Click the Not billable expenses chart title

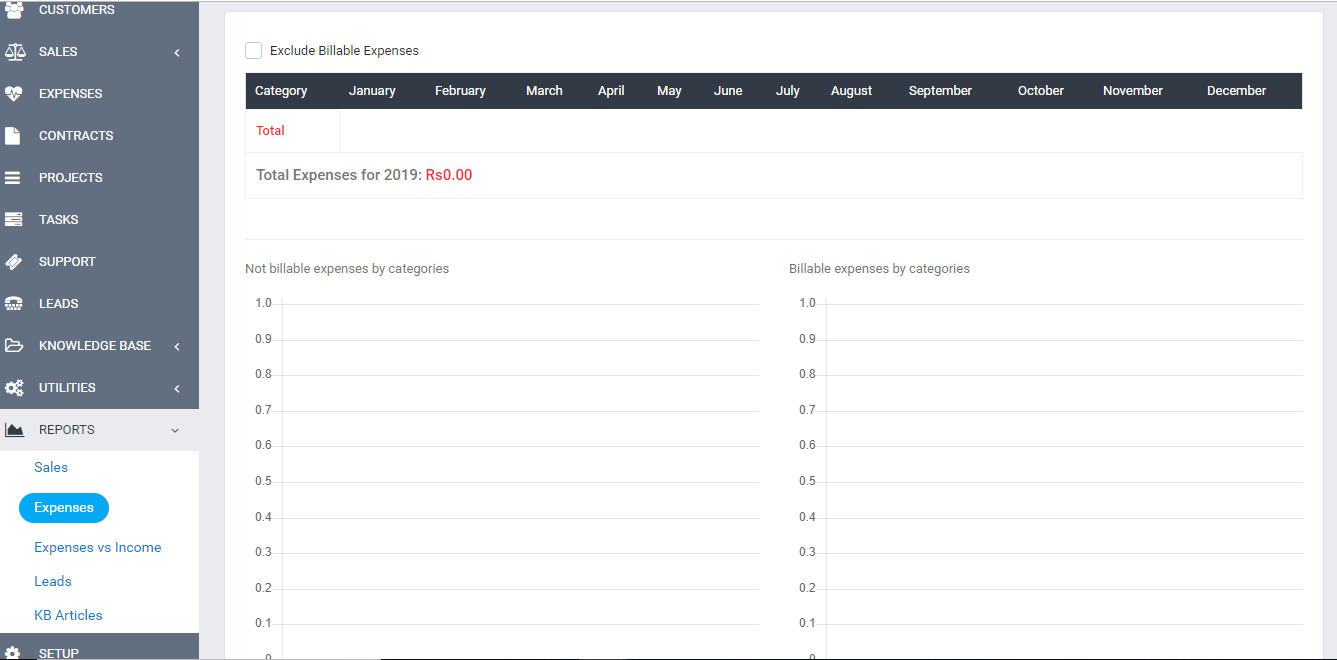click(x=347, y=269)
